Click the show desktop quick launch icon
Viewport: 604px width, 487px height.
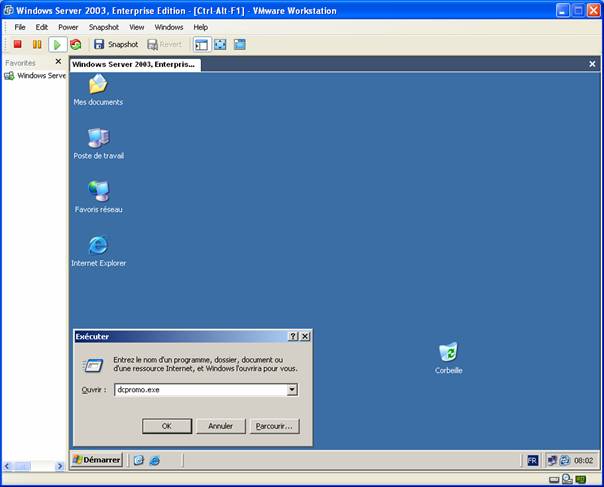point(139,460)
